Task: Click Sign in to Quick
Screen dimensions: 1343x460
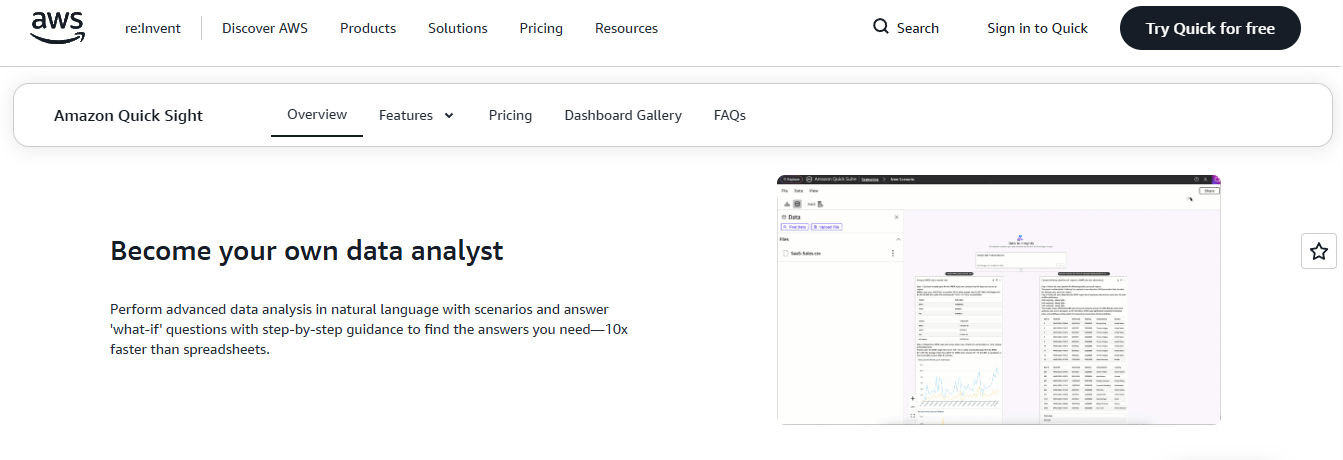Action: click(x=1037, y=28)
